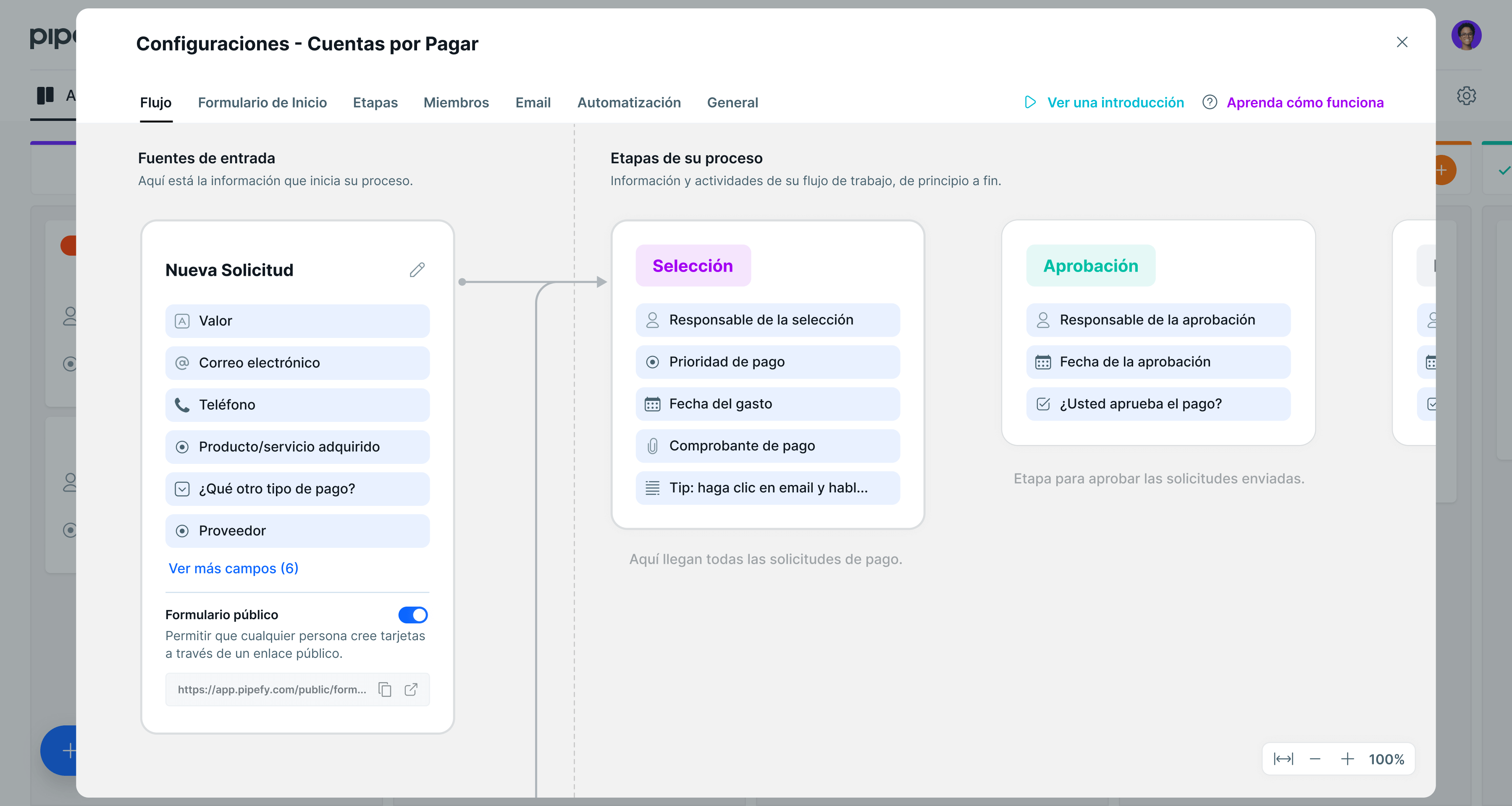
Task: Click the Selección stage label
Action: click(x=693, y=266)
